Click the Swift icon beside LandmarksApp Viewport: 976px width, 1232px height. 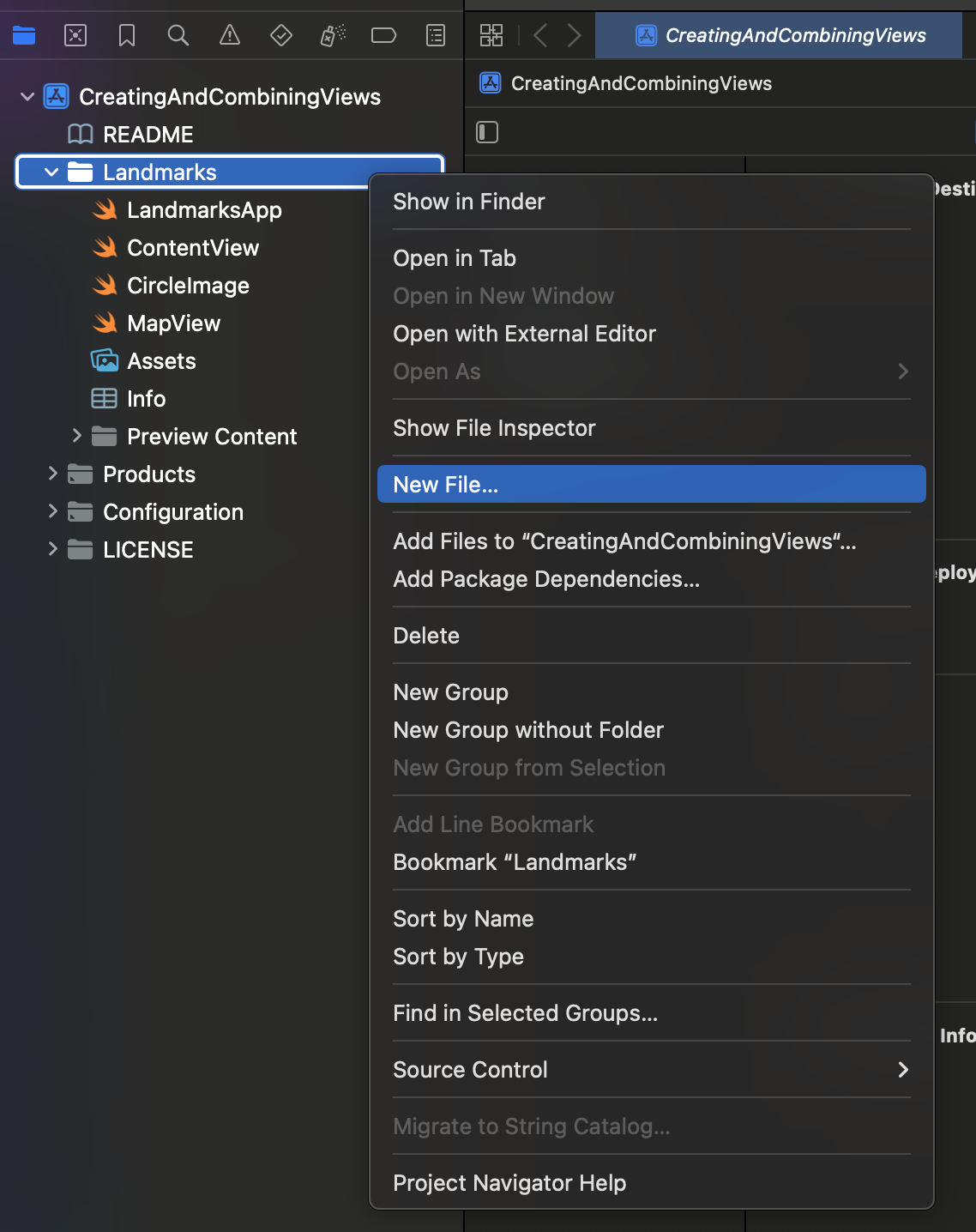pyautogui.click(x=105, y=209)
